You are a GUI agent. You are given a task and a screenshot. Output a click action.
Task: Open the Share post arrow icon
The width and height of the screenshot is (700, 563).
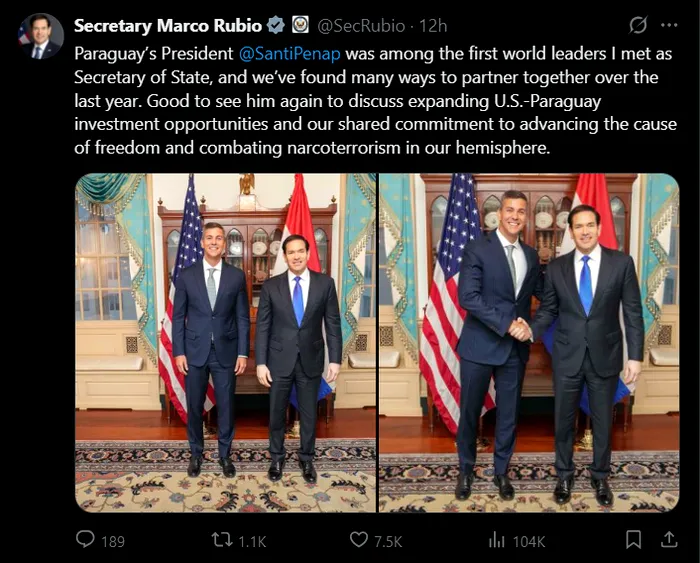(x=669, y=540)
